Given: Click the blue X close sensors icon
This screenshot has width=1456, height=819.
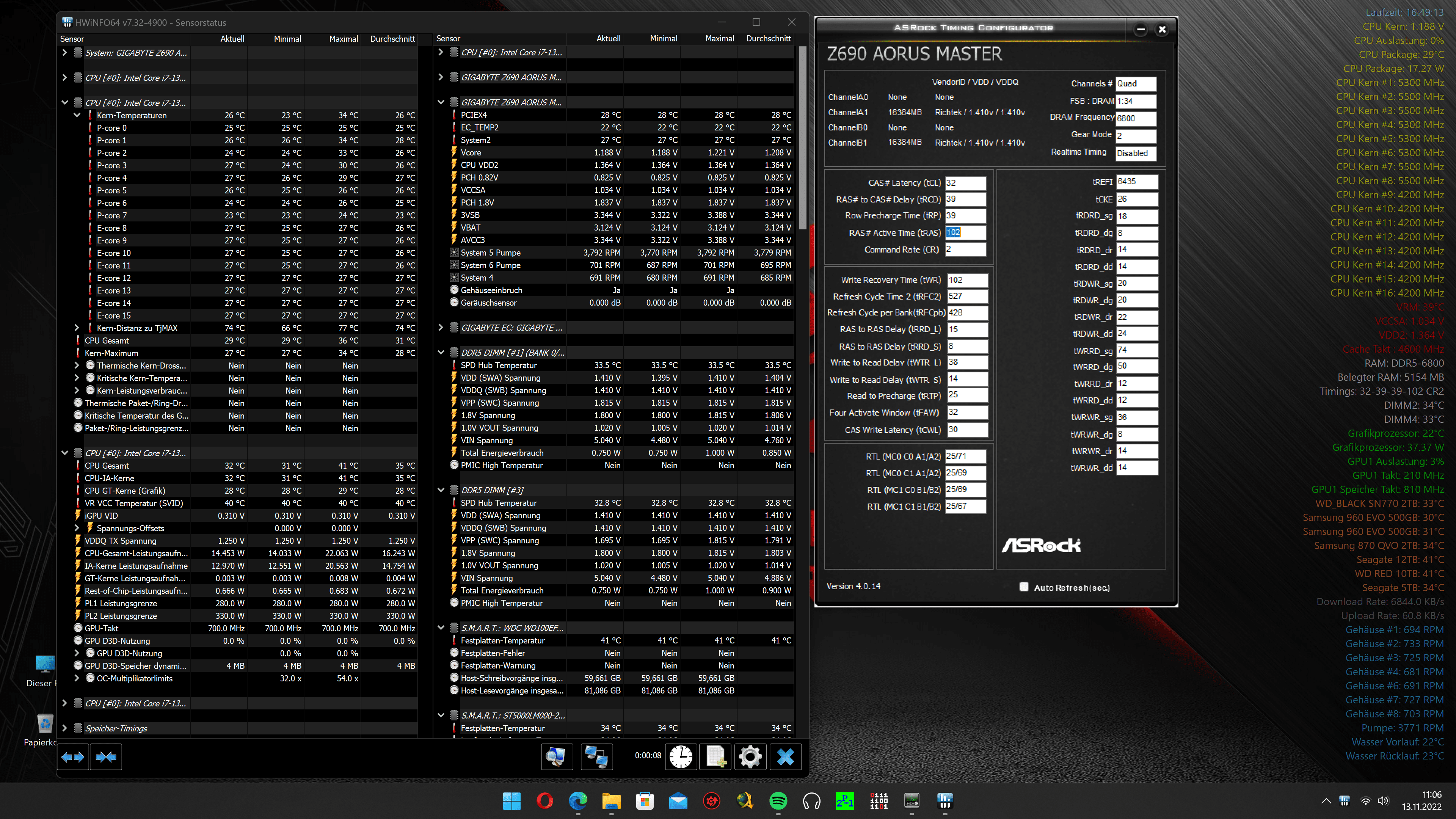Looking at the screenshot, I should point(785,756).
